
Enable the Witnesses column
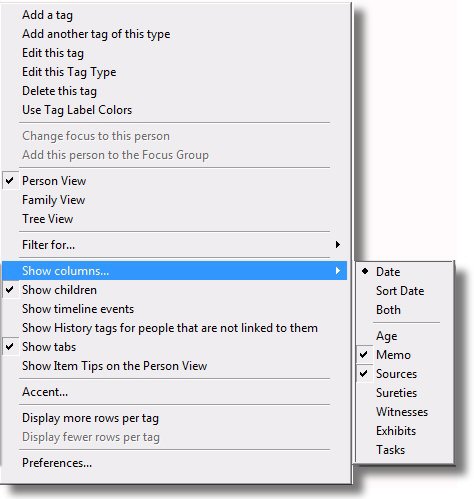click(x=402, y=412)
